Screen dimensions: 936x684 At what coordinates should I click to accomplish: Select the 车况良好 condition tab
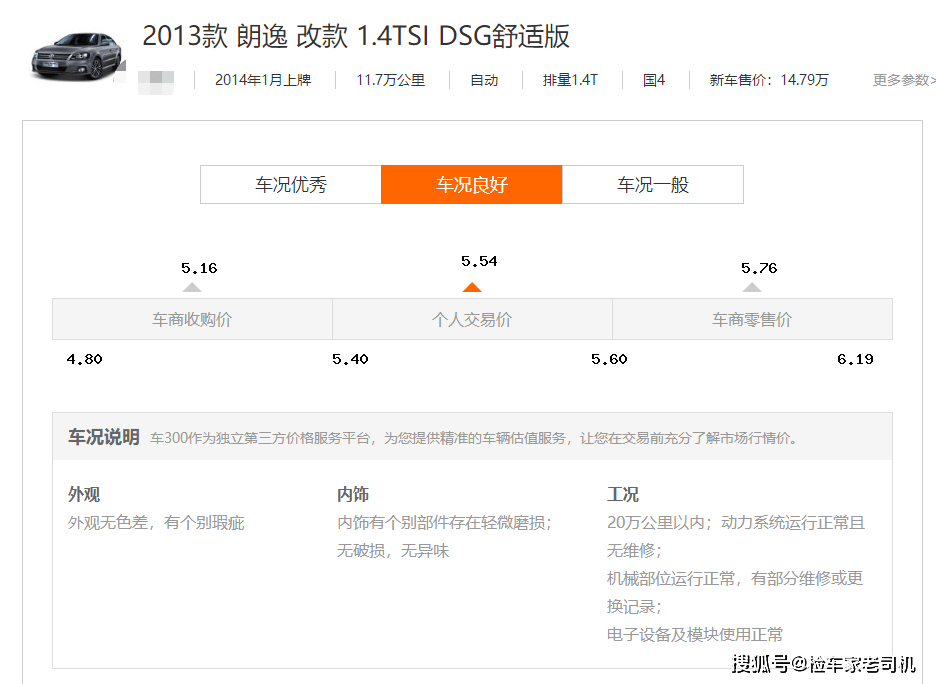point(472,185)
